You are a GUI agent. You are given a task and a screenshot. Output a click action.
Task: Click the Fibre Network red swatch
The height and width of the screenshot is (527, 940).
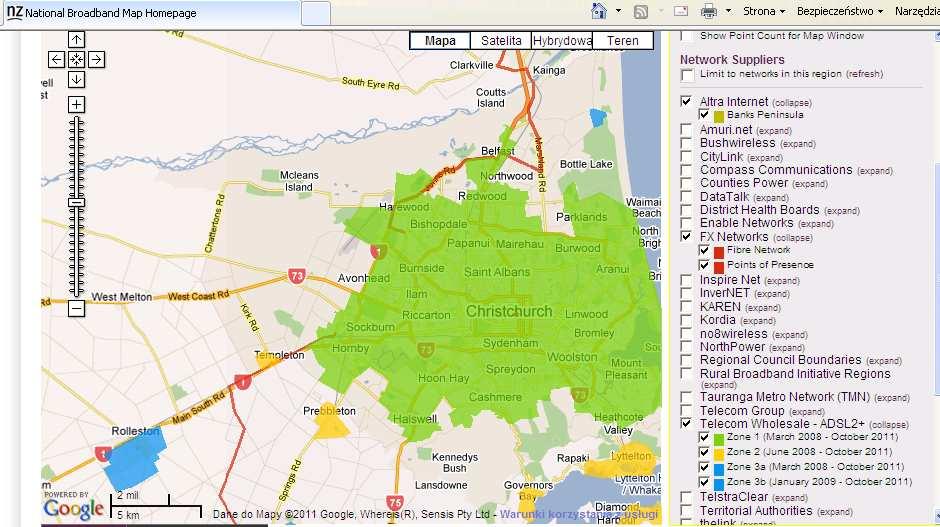click(x=719, y=252)
